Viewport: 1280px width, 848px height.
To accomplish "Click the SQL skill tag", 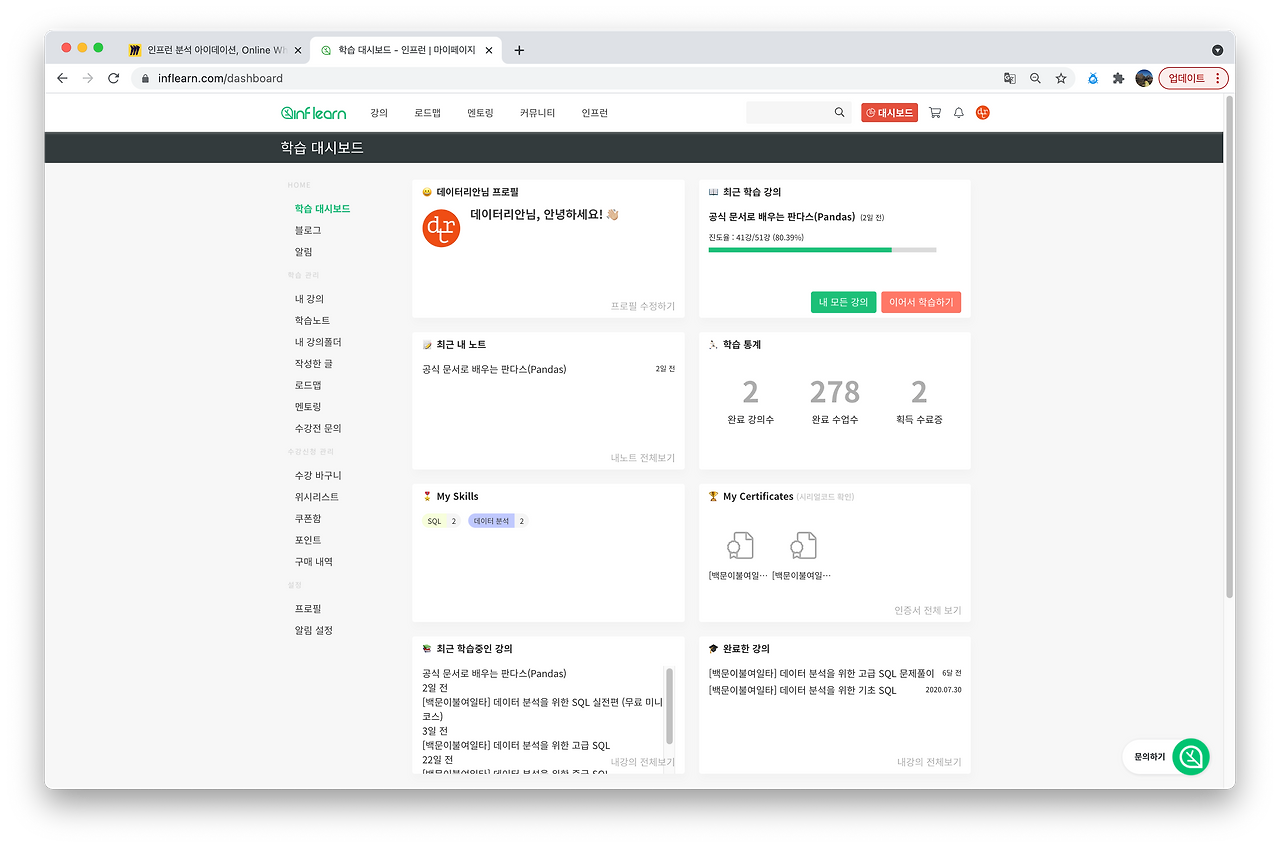I will pos(441,521).
